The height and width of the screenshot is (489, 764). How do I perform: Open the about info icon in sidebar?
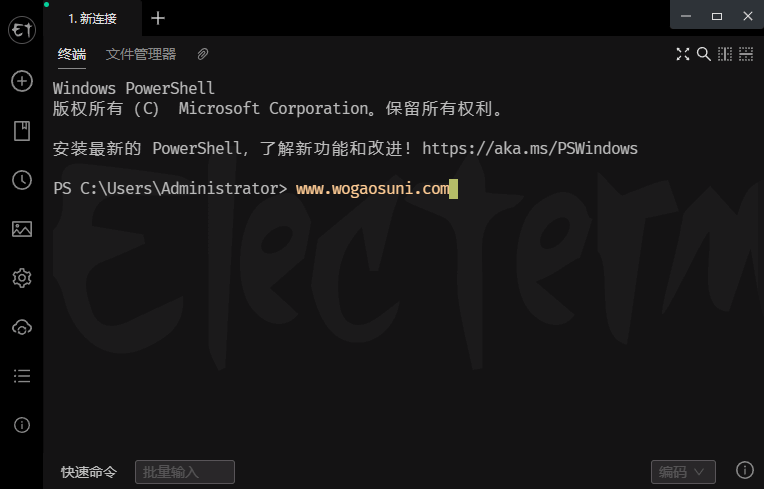tap(22, 425)
